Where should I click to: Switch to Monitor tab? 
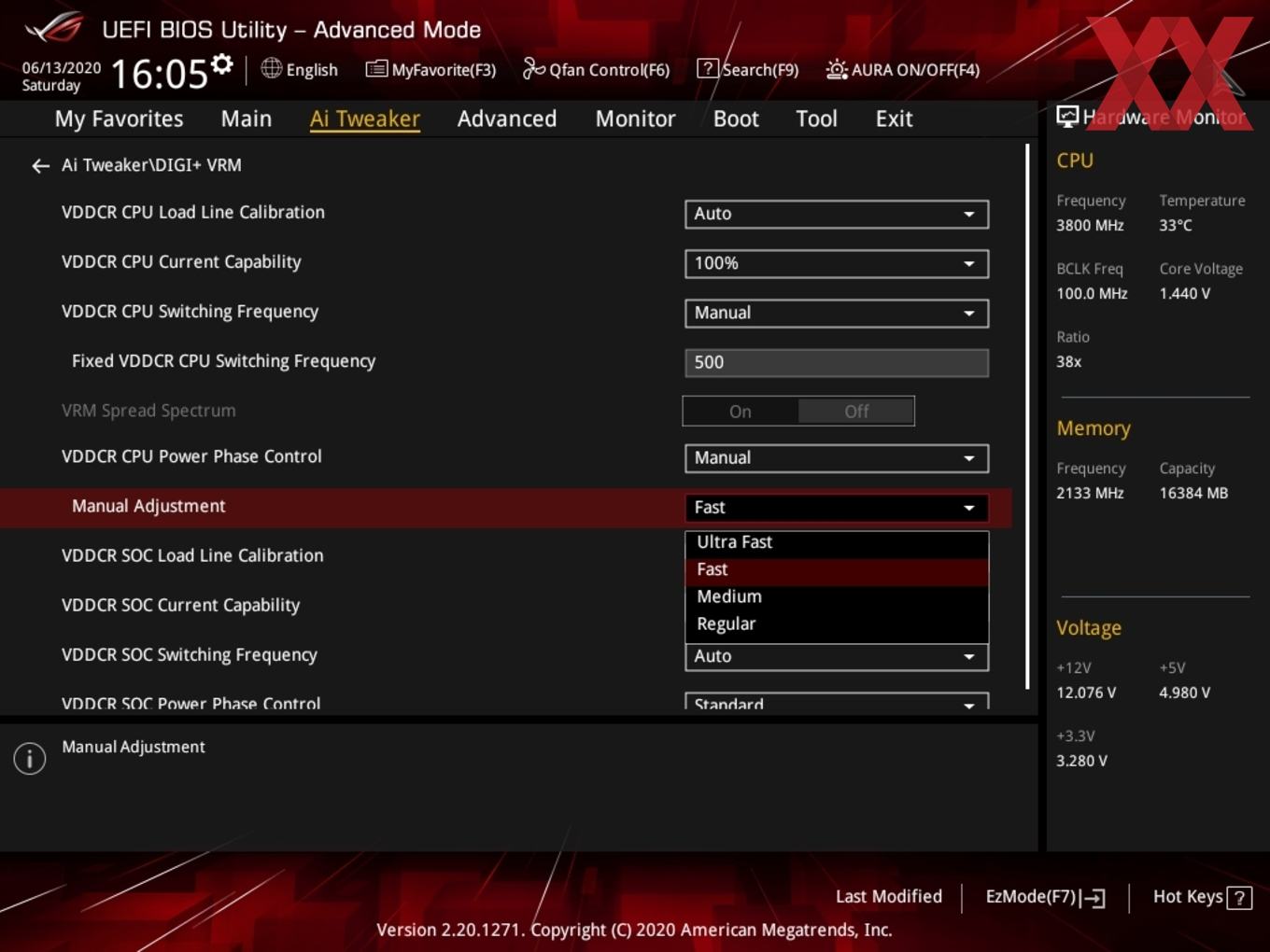click(635, 119)
